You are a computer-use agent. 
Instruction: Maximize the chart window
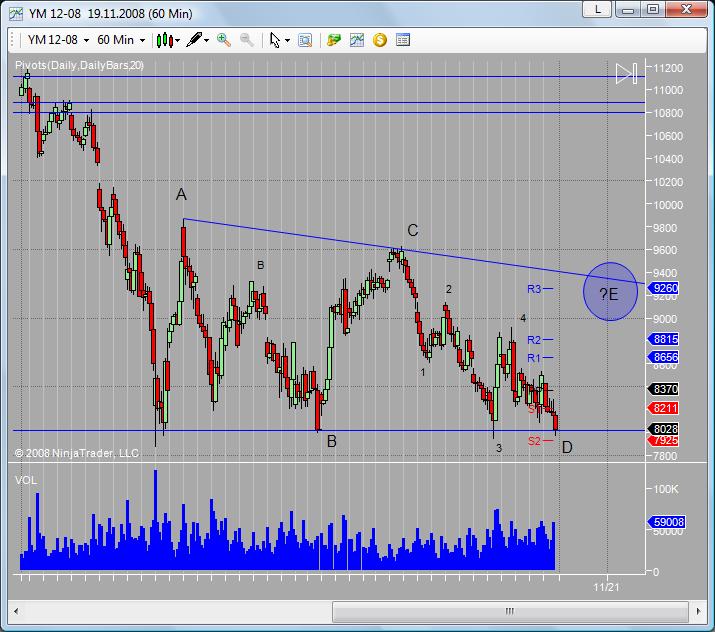[x=653, y=10]
